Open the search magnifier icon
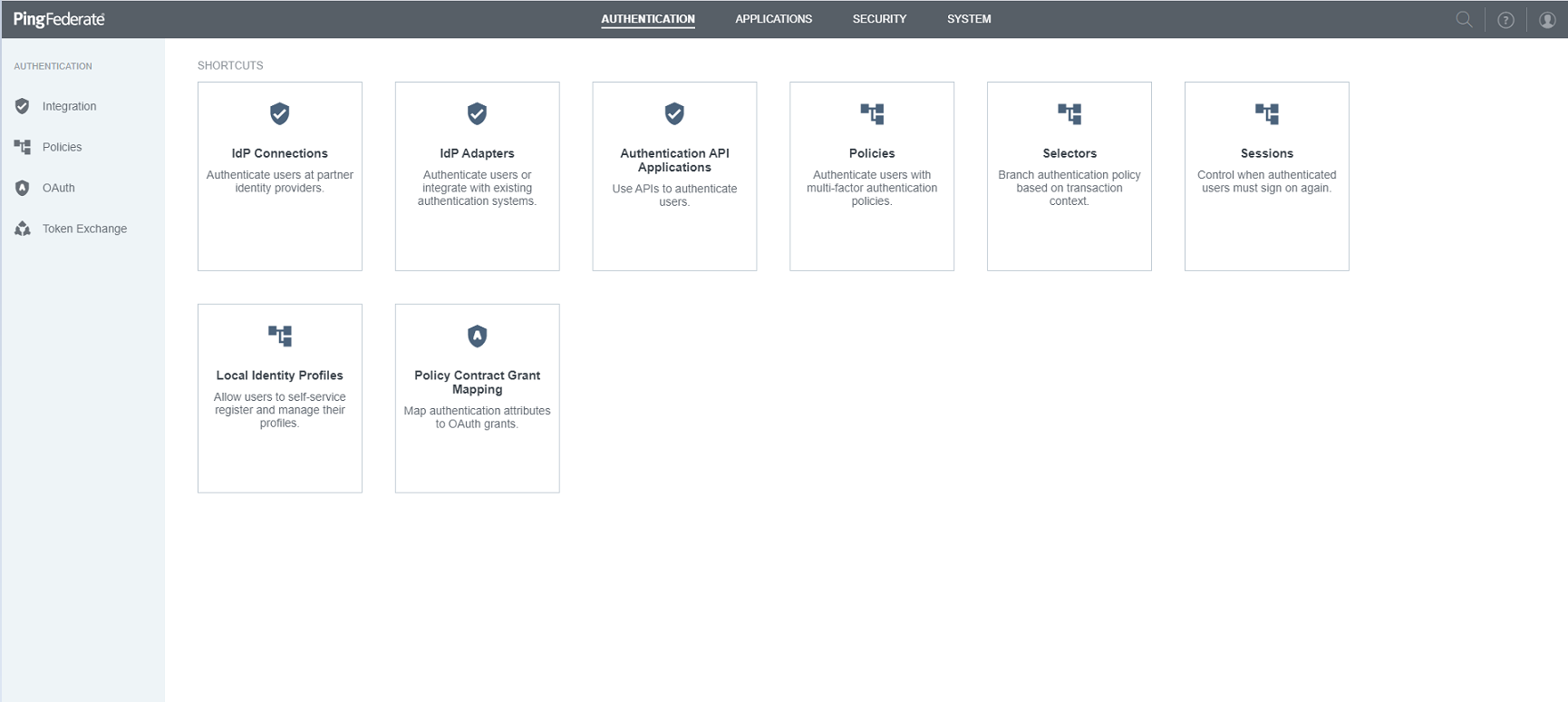This screenshot has width=1568, height=702. pos(1464,19)
